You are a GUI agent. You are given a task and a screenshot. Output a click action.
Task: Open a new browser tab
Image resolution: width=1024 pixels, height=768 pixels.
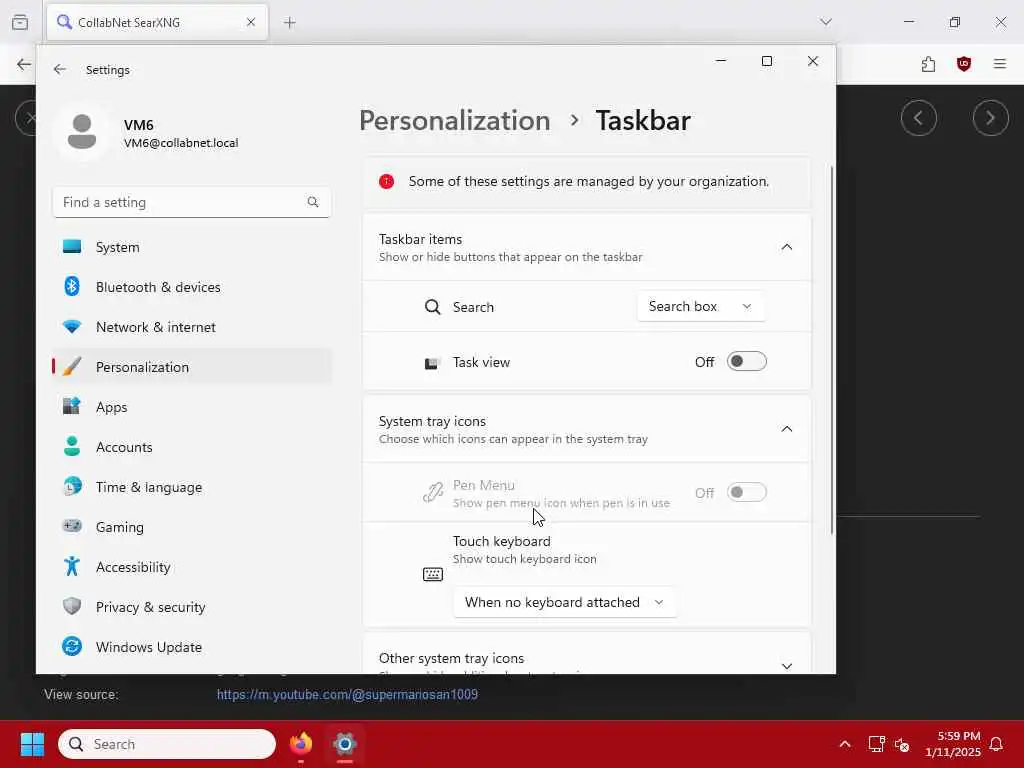click(x=290, y=23)
